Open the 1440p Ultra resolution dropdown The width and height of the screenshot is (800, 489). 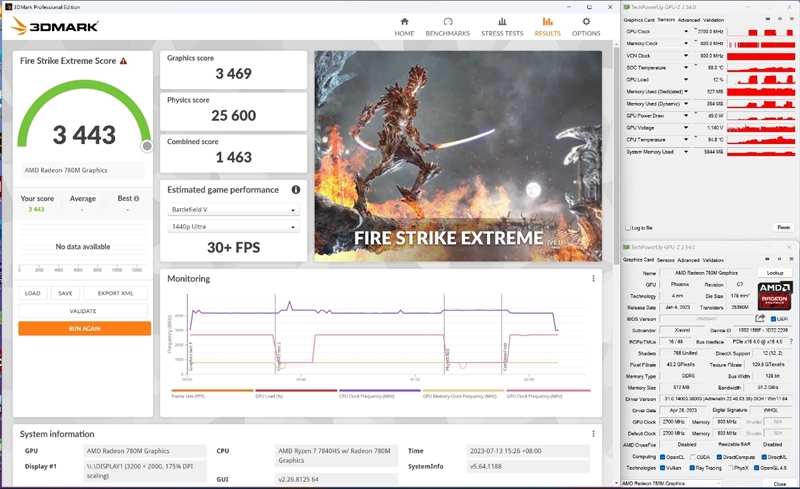[x=232, y=227]
